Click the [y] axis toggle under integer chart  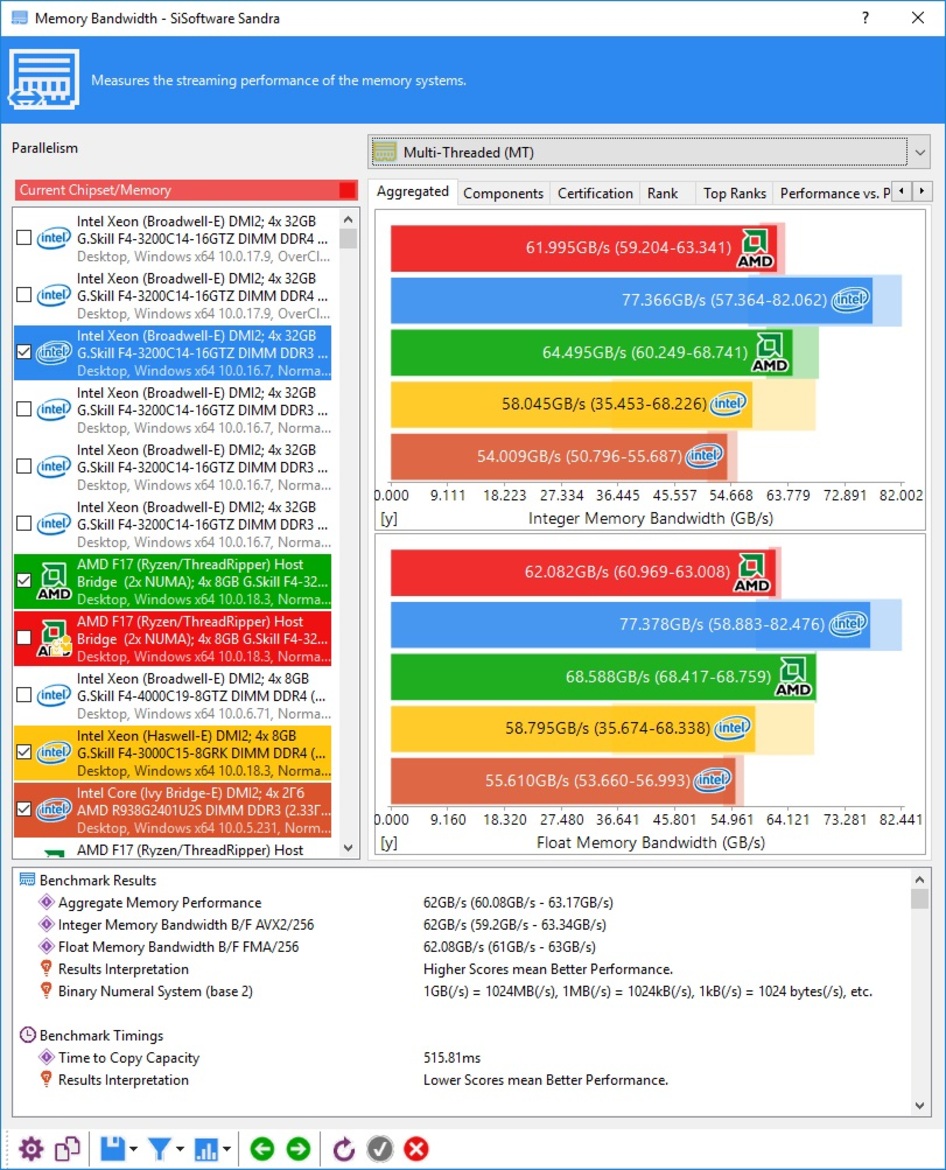point(389,519)
